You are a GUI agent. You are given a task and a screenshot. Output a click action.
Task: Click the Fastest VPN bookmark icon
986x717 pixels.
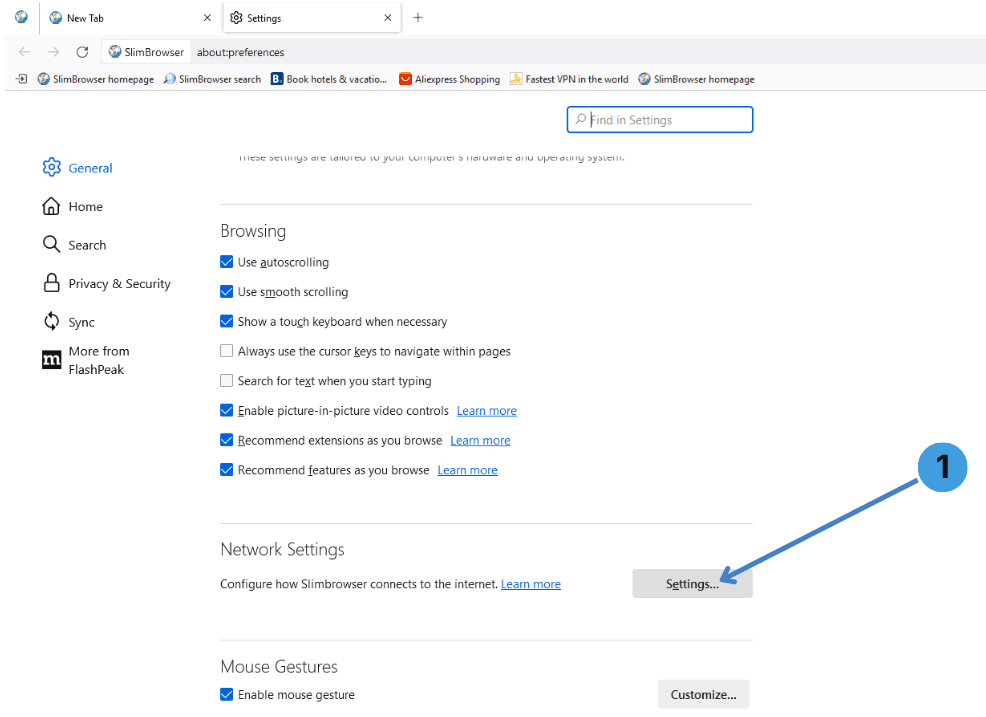516,79
